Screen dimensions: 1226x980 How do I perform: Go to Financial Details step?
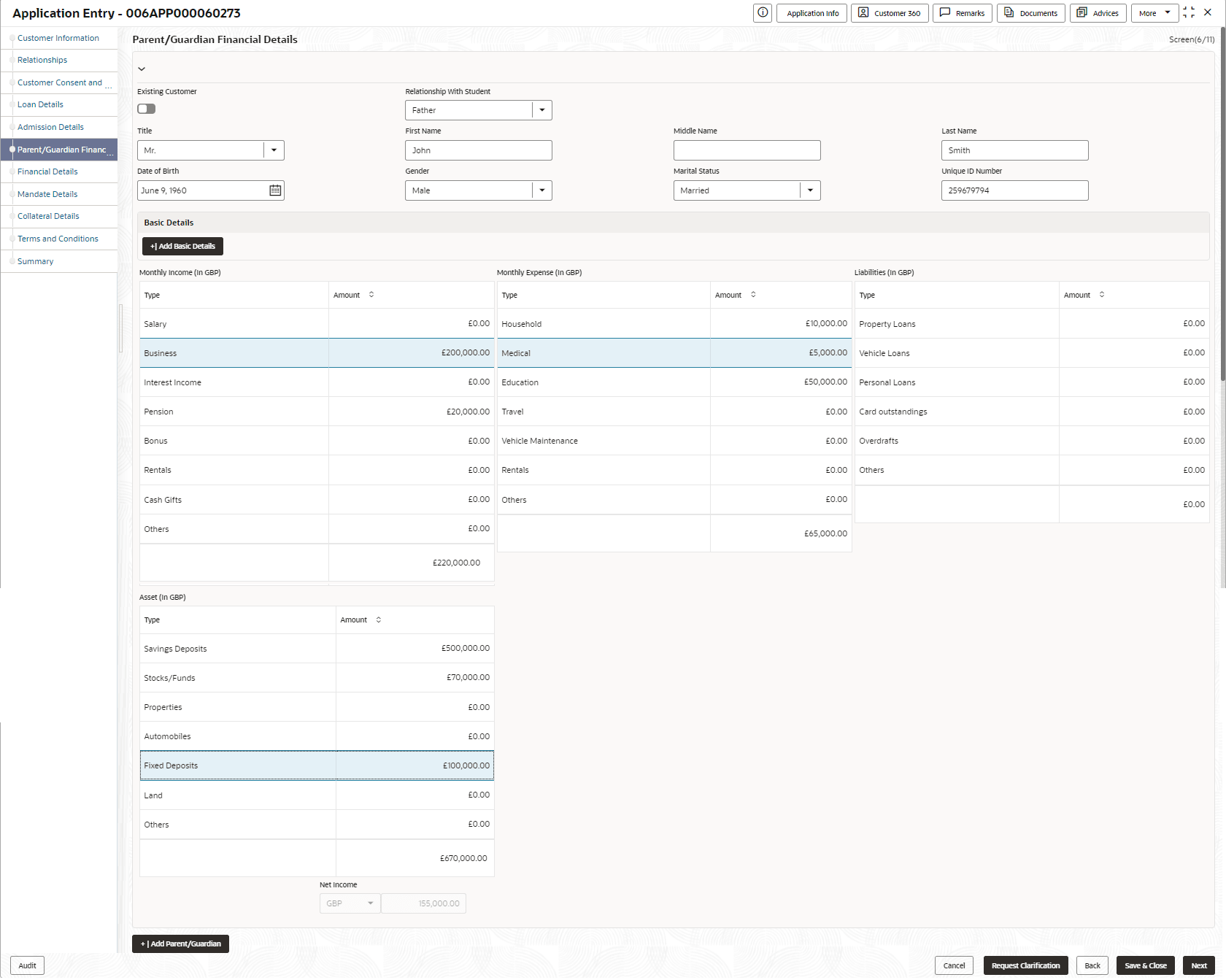tap(47, 171)
